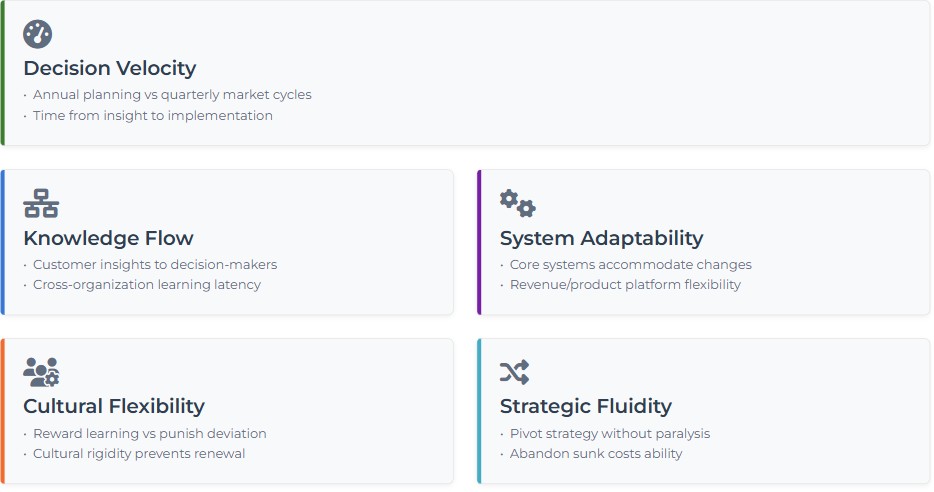The width and height of the screenshot is (934, 492).
Task: Click 'Abandon sunk costs ability' bullet
Action: tap(596, 453)
